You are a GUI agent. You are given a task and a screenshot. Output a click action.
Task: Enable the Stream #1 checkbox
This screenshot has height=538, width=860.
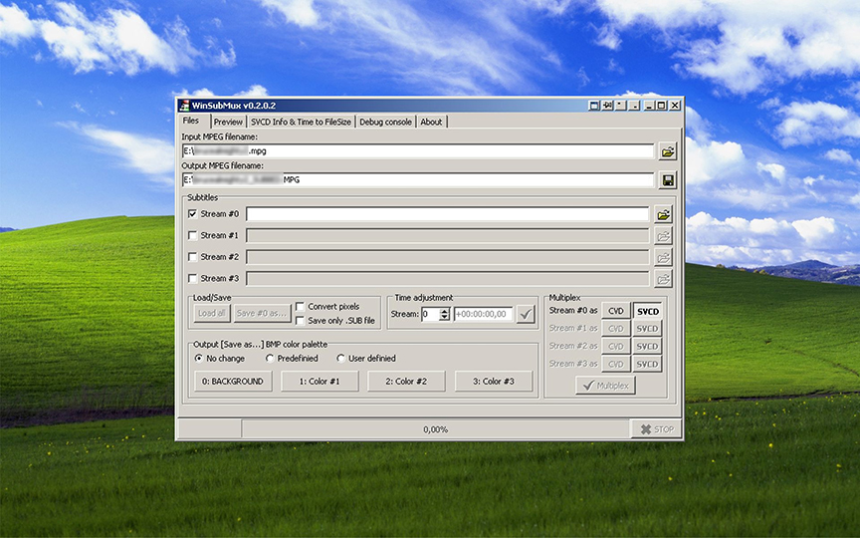point(192,235)
